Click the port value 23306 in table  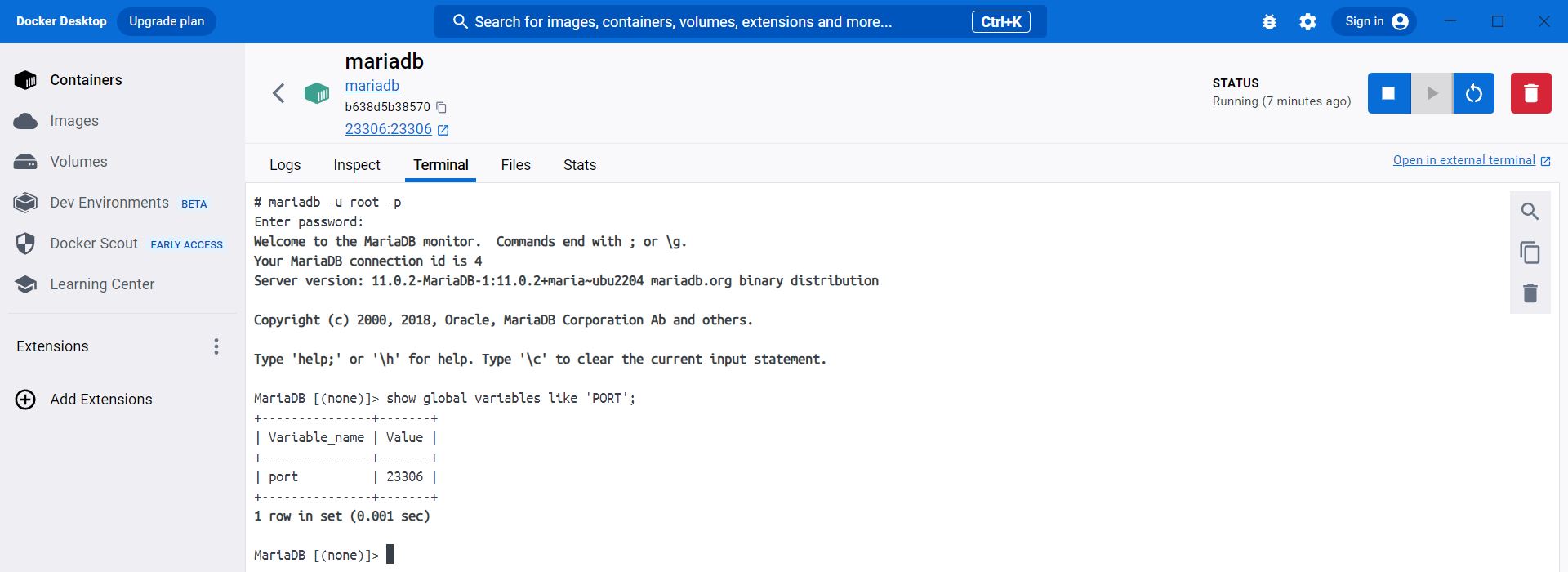pyautogui.click(x=404, y=476)
